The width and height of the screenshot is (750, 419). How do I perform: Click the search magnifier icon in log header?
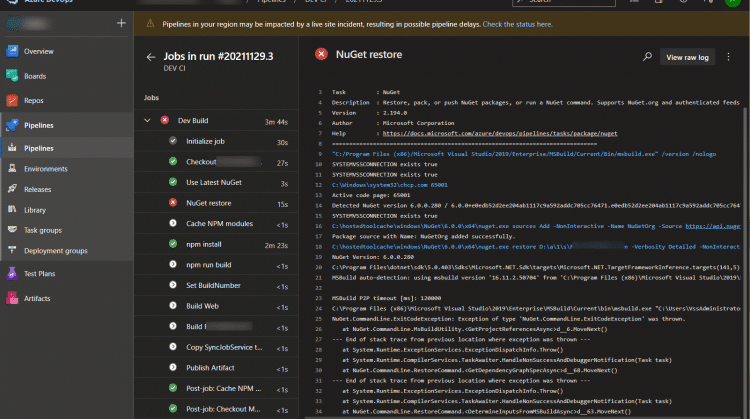[x=647, y=57]
